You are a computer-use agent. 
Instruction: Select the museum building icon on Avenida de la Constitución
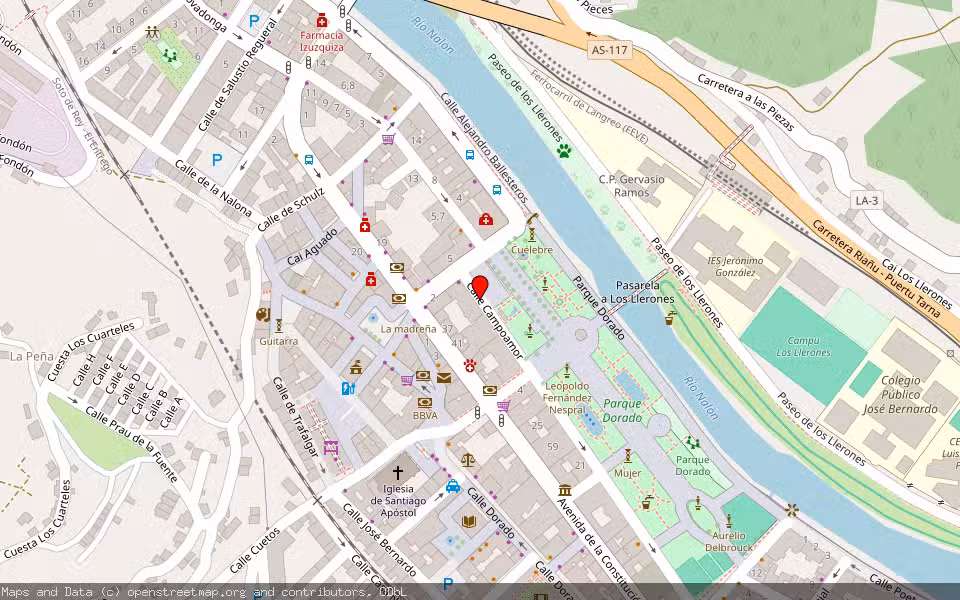[564, 490]
